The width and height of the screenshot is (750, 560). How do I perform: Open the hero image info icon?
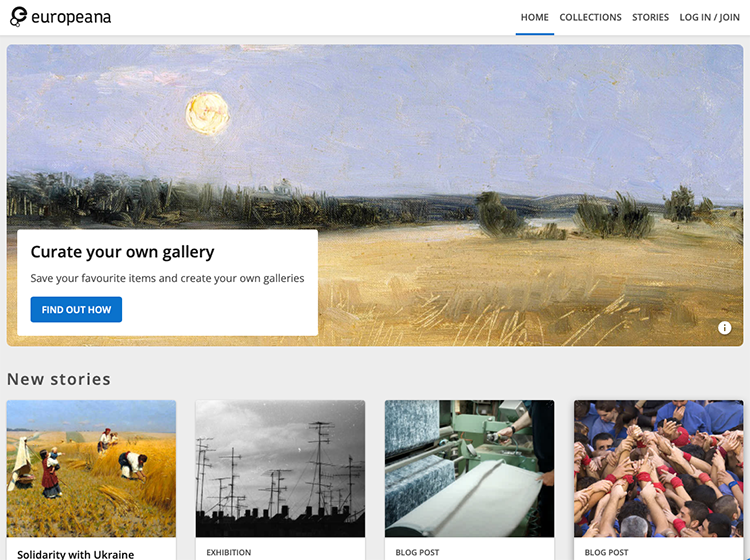(724, 328)
